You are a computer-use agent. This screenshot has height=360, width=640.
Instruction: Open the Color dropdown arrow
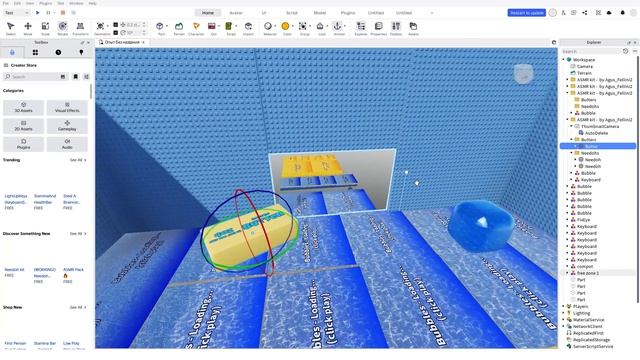point(293,26)
